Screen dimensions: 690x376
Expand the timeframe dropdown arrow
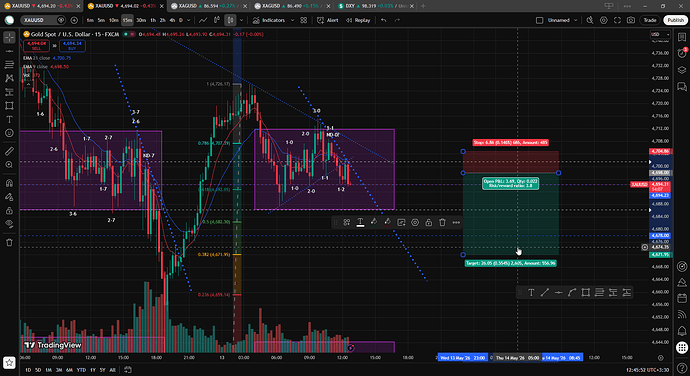tap(189, 20)
